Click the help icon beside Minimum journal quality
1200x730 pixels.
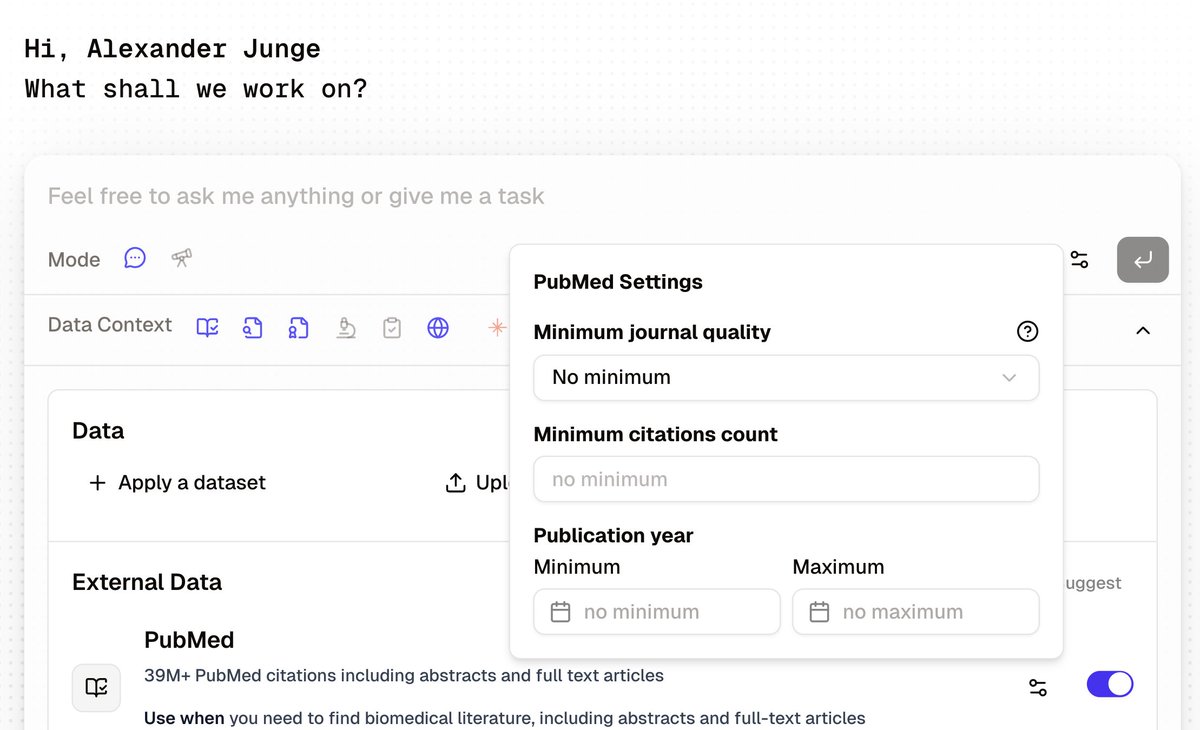point(1027,332)
